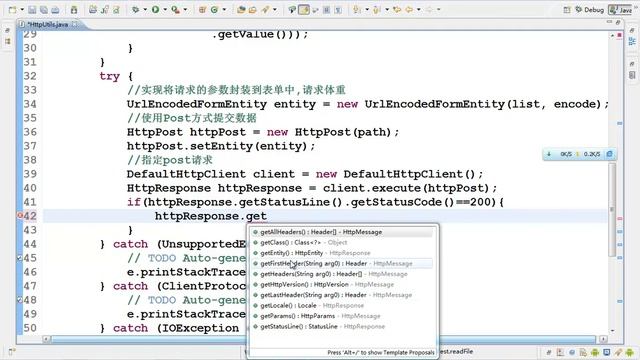Click the New file toolbar icon

coord(13,9)
